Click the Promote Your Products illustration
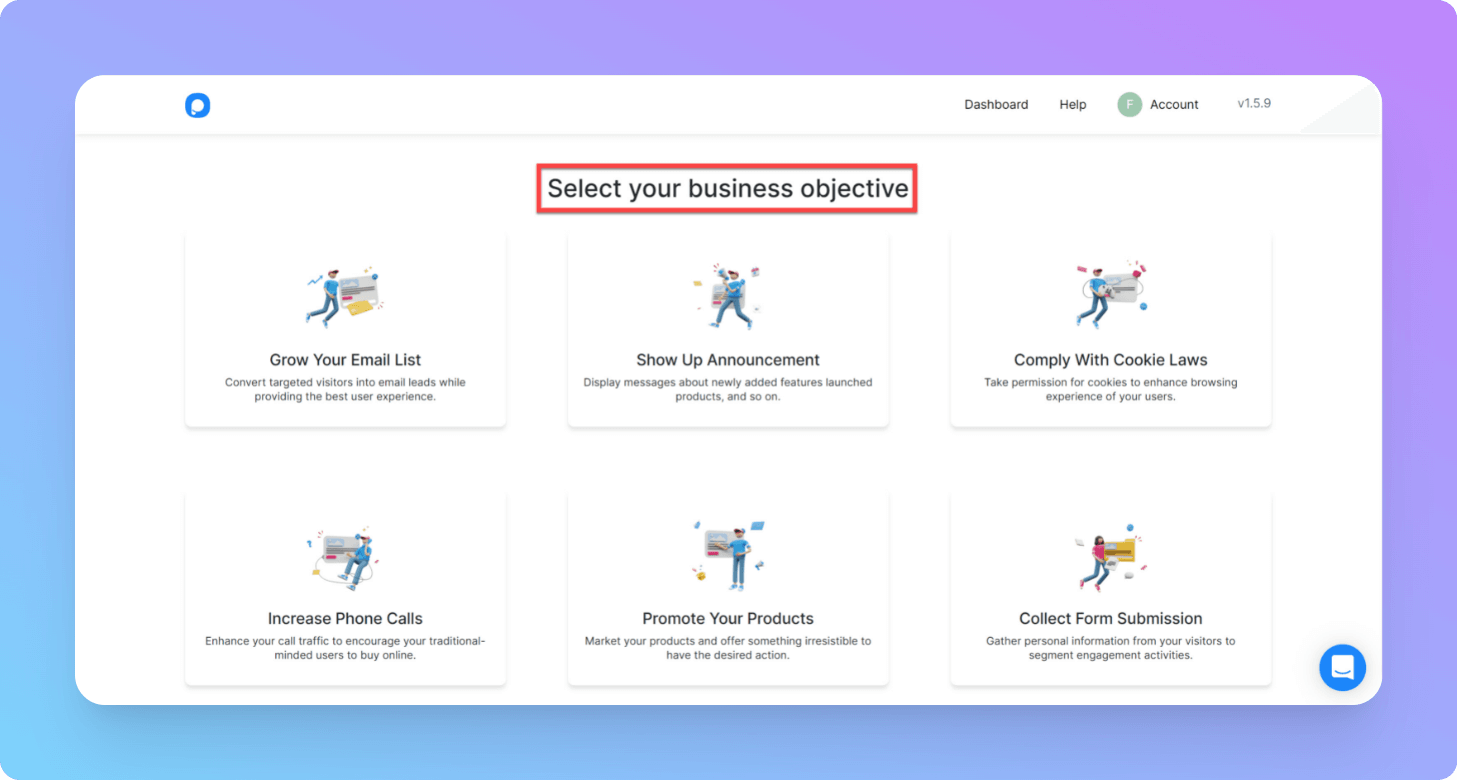This screenshot has width=1457, height=780. (x=728, y=555)
